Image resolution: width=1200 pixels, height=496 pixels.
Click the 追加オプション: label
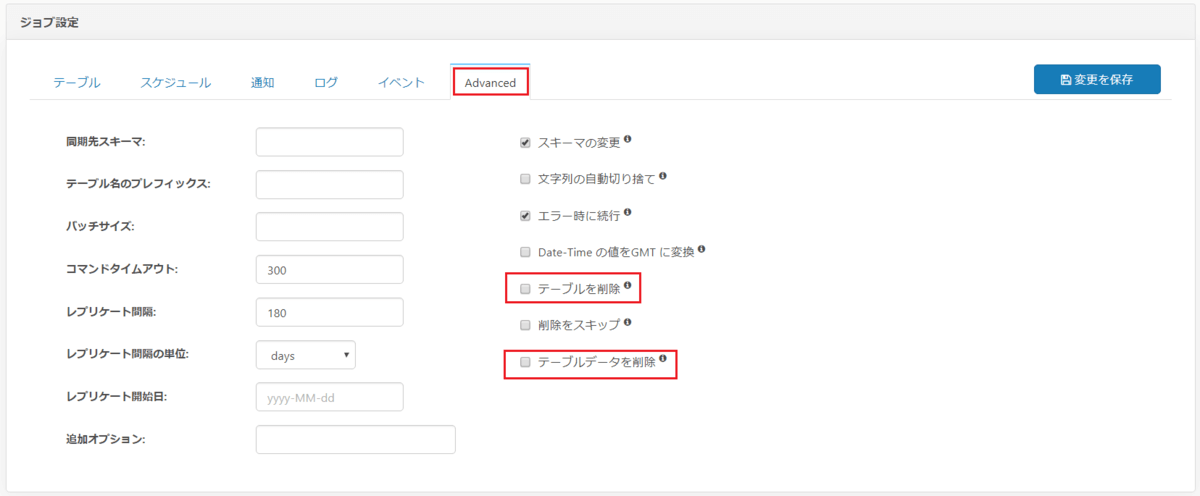(x=106, y=440)
